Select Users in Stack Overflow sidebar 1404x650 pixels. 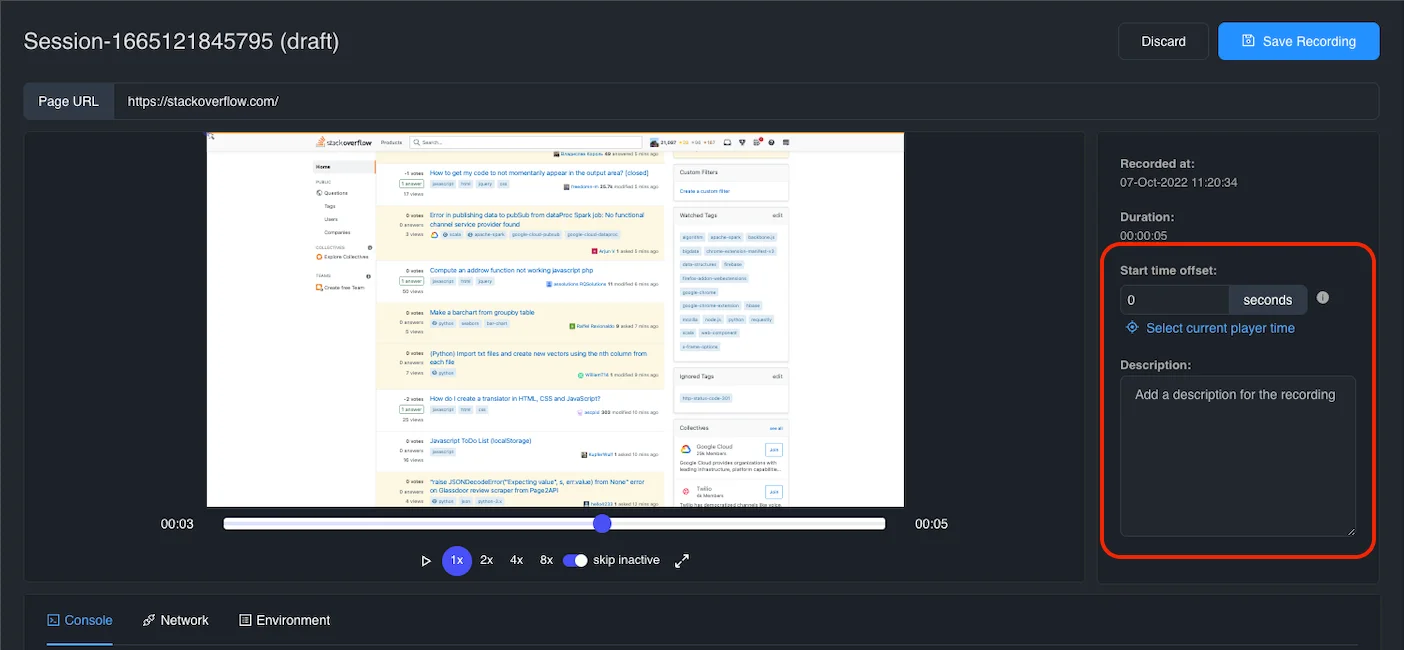pos(331,219)
